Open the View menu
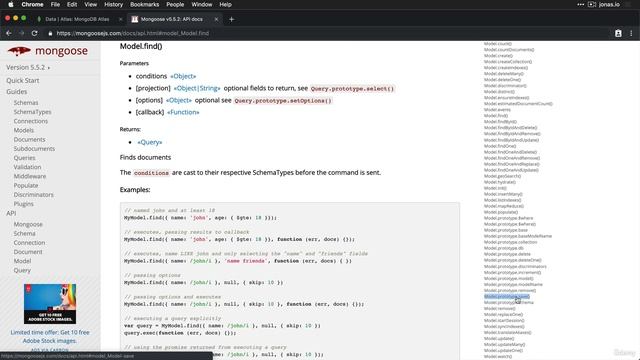The image size is (640, 360). point(91,4)
